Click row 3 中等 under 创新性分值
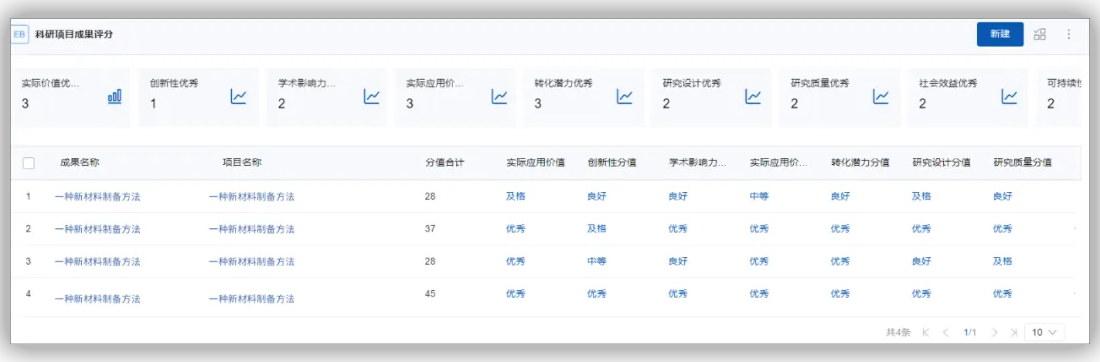Image resolution: width=1100 pixels, height=362 pixels. pos(596,261)
